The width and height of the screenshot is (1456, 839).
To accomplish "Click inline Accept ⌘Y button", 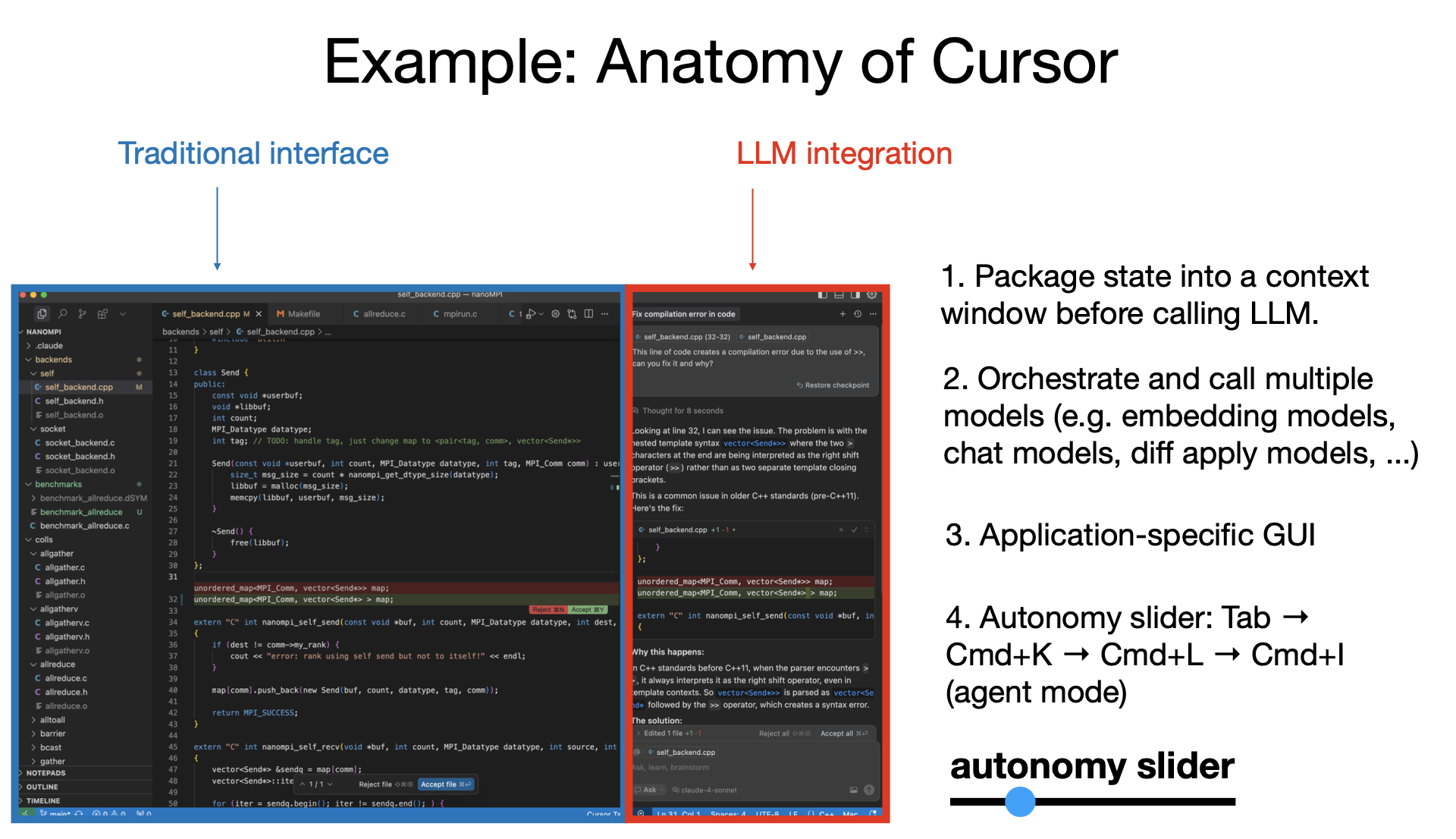I will point(588,610).
